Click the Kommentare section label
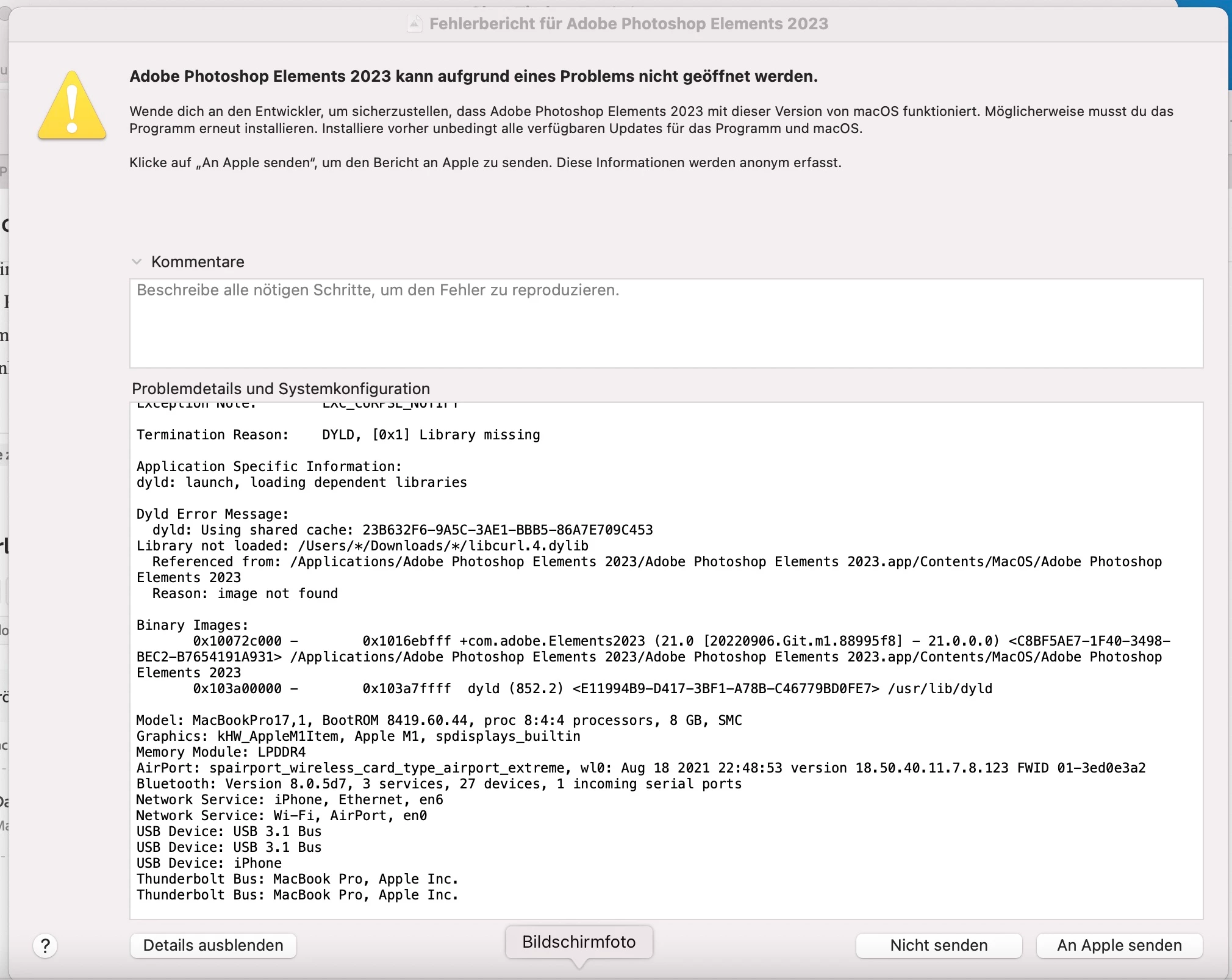Viewport: 1232px width, 980px height. 198,262
